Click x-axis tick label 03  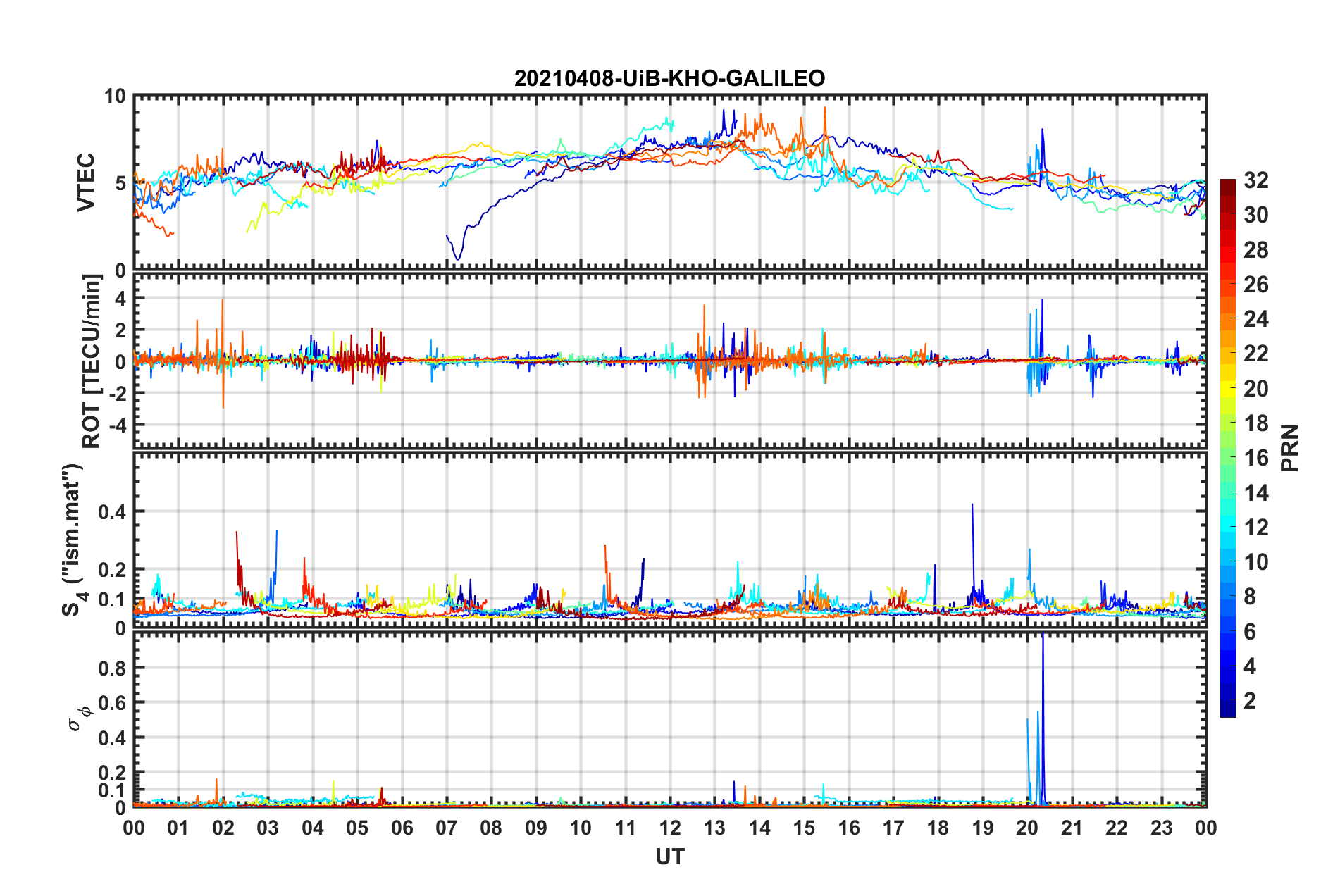click(x=268, y=828)
